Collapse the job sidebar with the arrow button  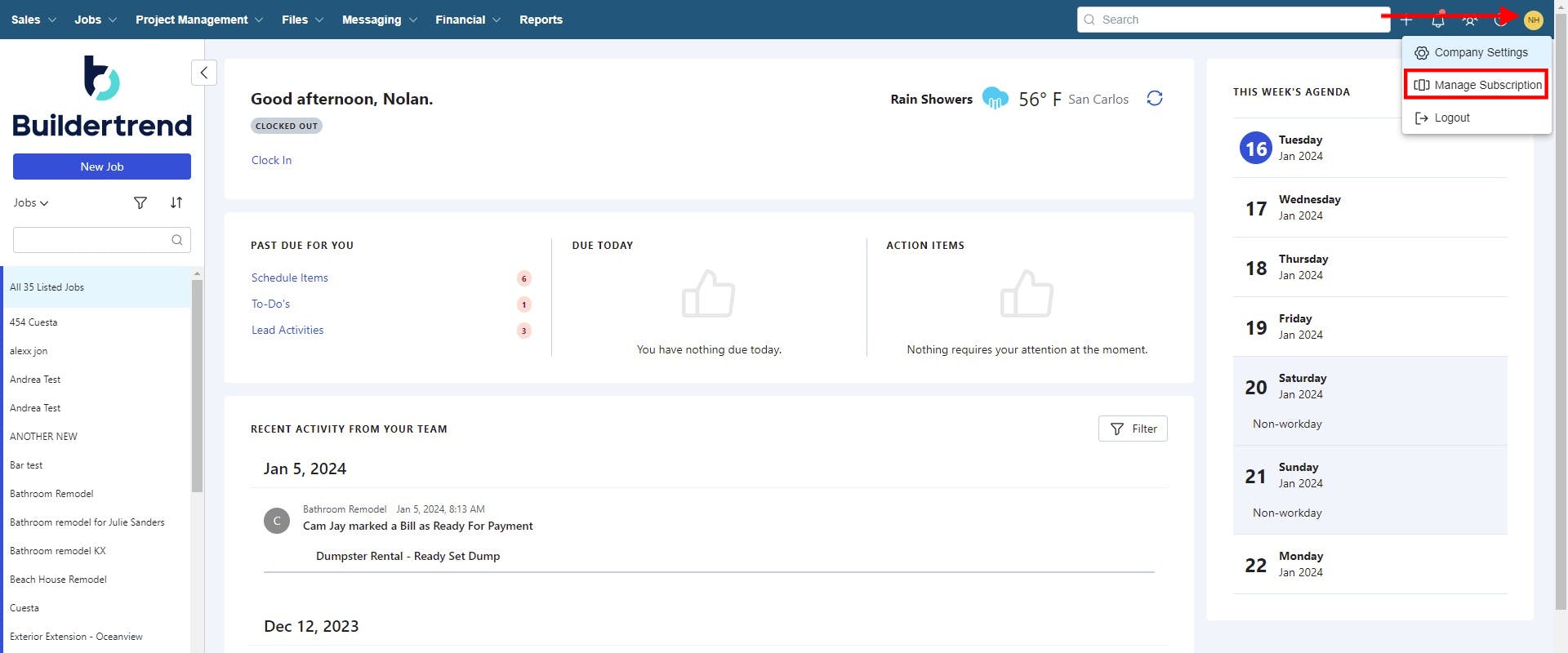204,73
